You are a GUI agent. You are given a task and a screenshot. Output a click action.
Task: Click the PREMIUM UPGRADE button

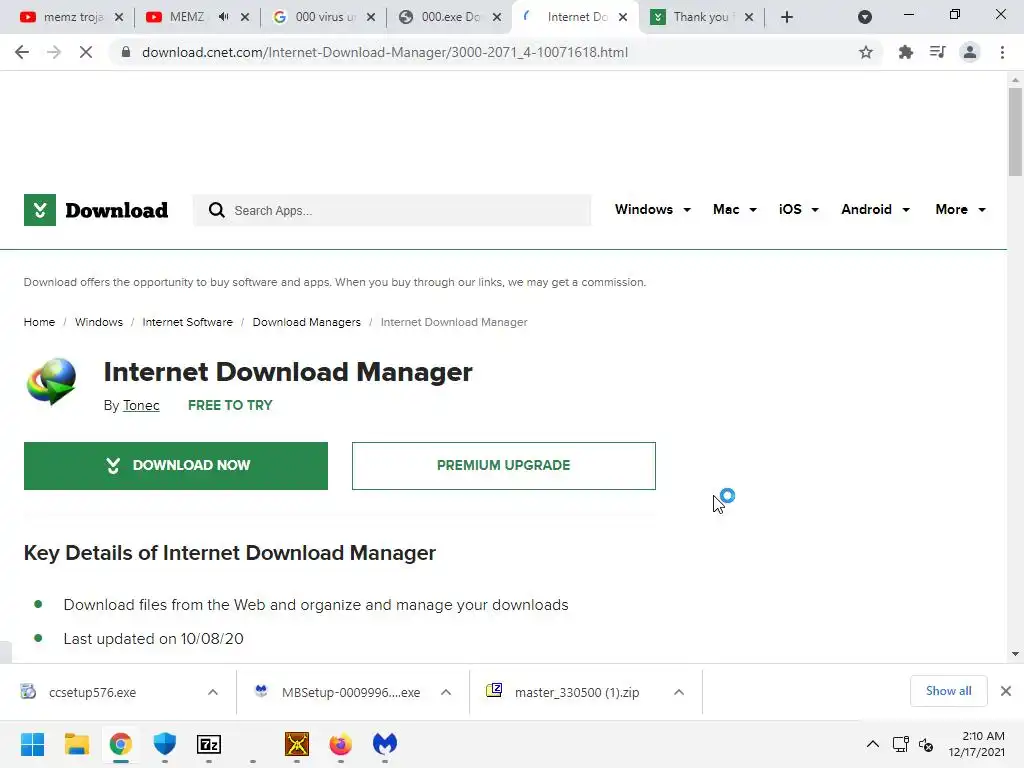tap(504, 466)
